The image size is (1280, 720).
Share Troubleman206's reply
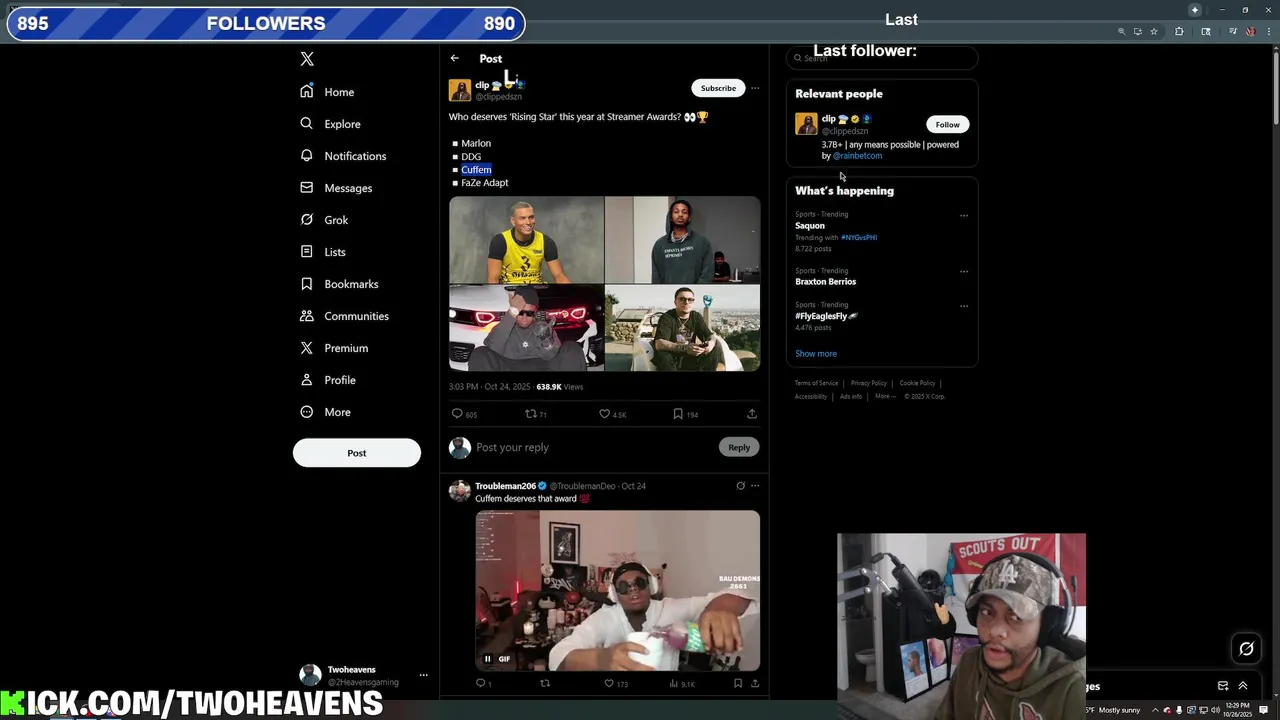[755, 684]
